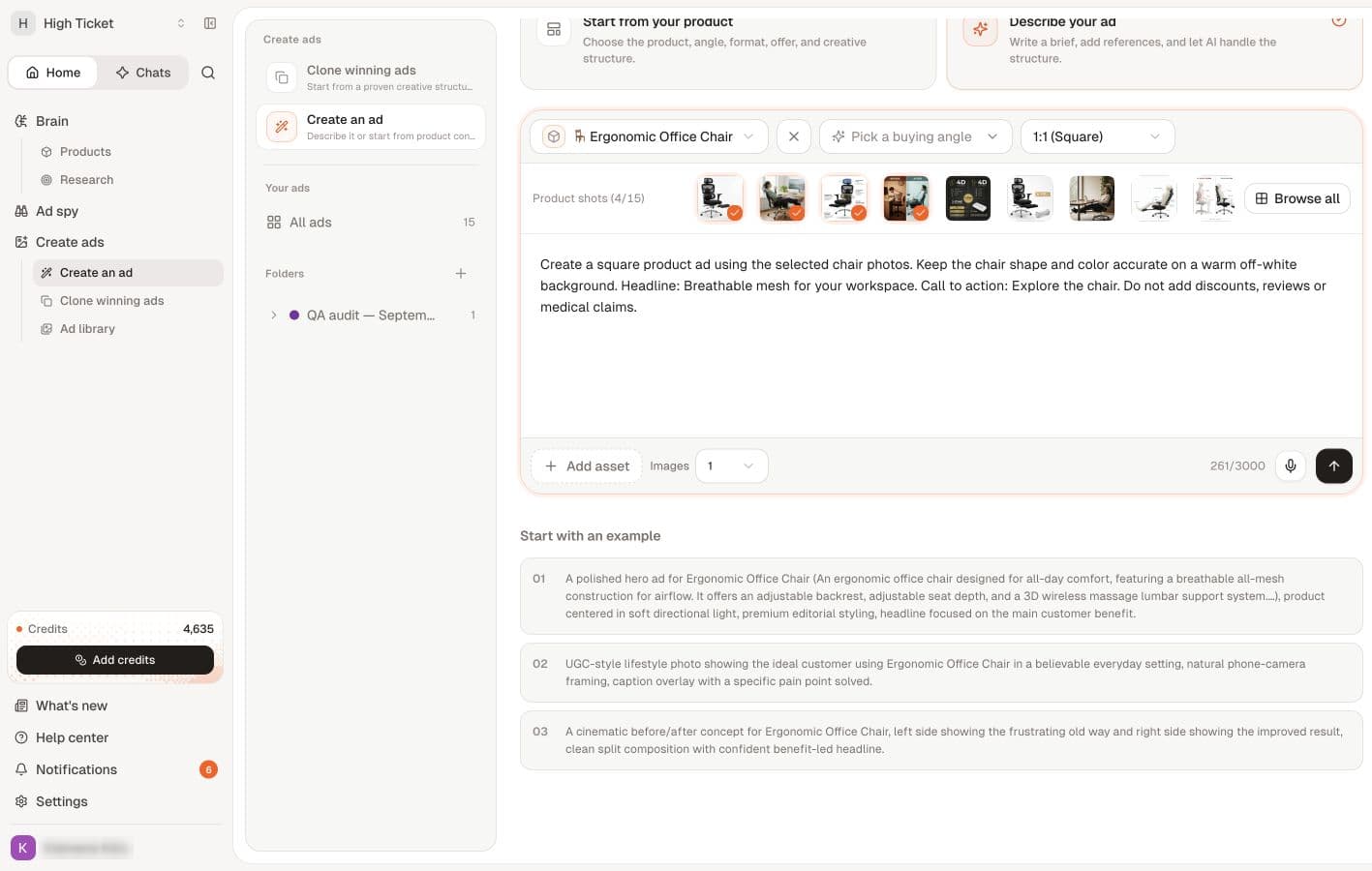
Task: Deselect the checked chair shot with spec callouts
Action: 843,198
